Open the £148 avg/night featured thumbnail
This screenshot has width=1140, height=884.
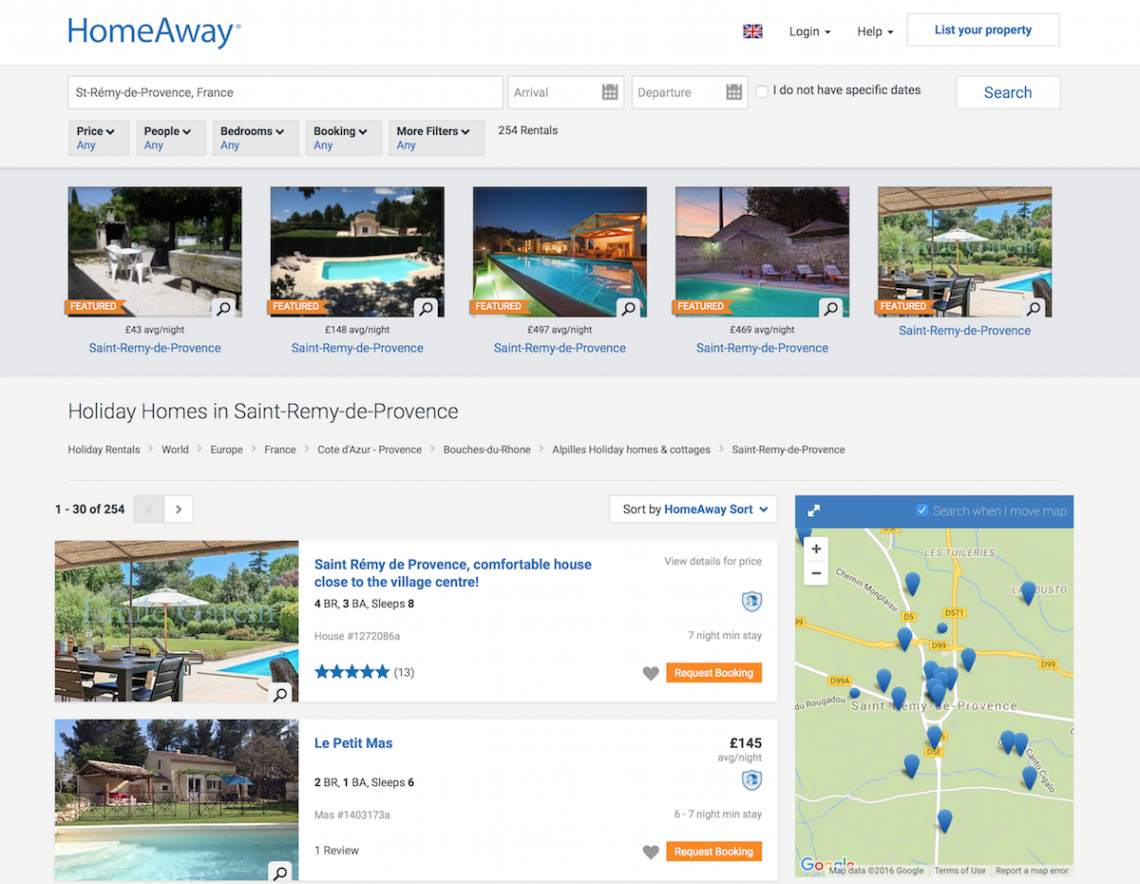[x=358, y=252]
